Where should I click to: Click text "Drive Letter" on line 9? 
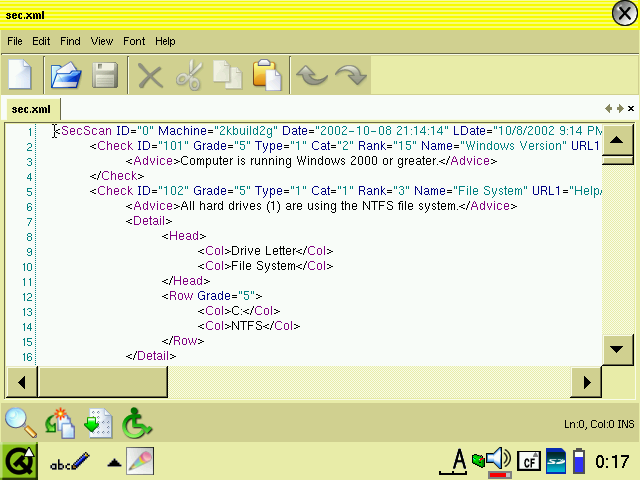tap(264, 251)
